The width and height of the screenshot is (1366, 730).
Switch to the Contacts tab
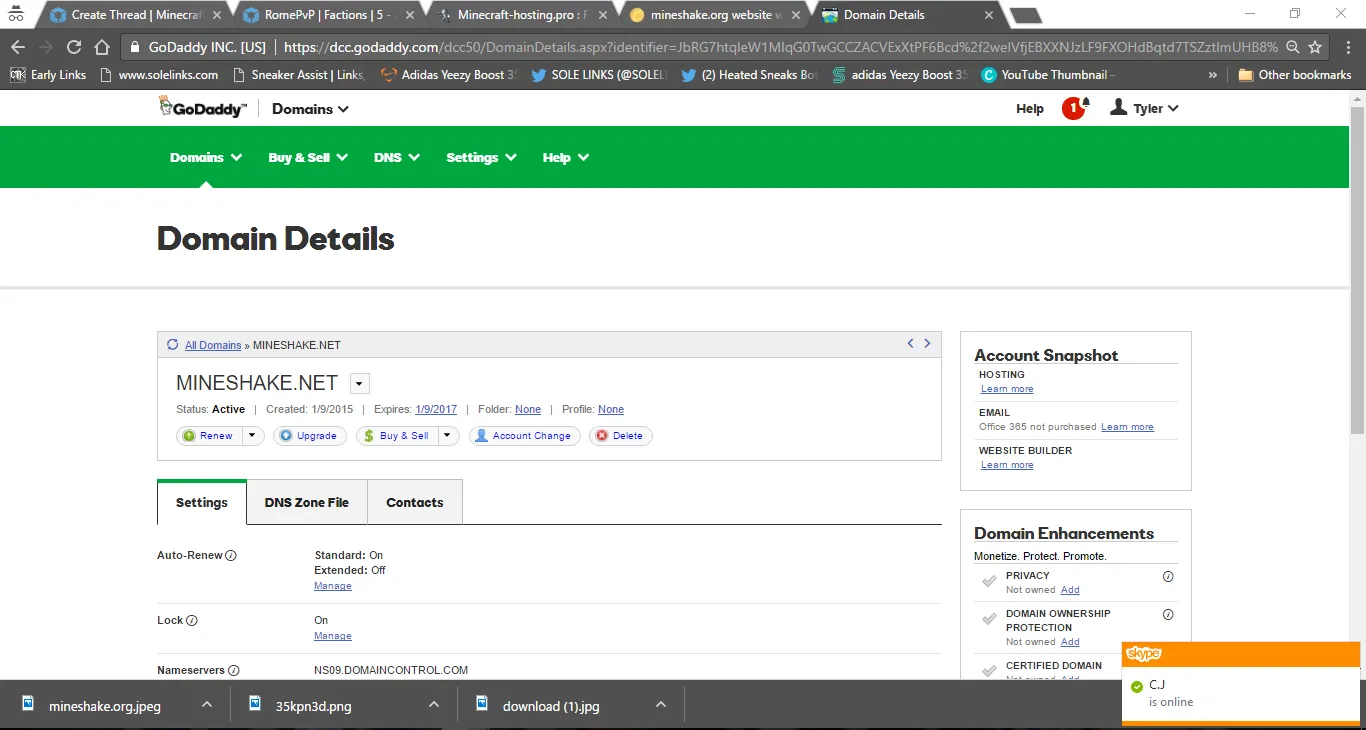[415, 502]
